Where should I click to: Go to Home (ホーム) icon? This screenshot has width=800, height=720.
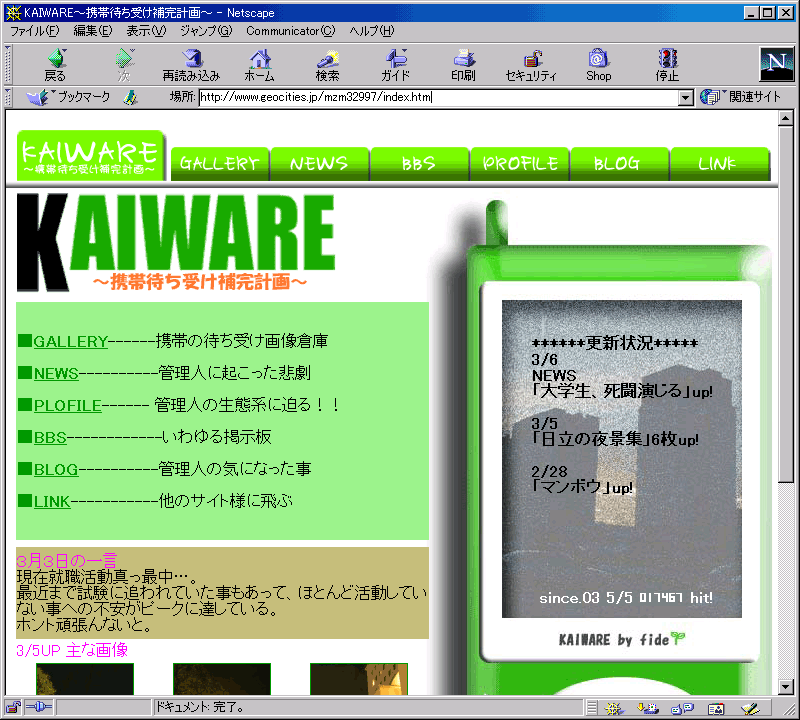pyautogui.click(x=260, y=65)
